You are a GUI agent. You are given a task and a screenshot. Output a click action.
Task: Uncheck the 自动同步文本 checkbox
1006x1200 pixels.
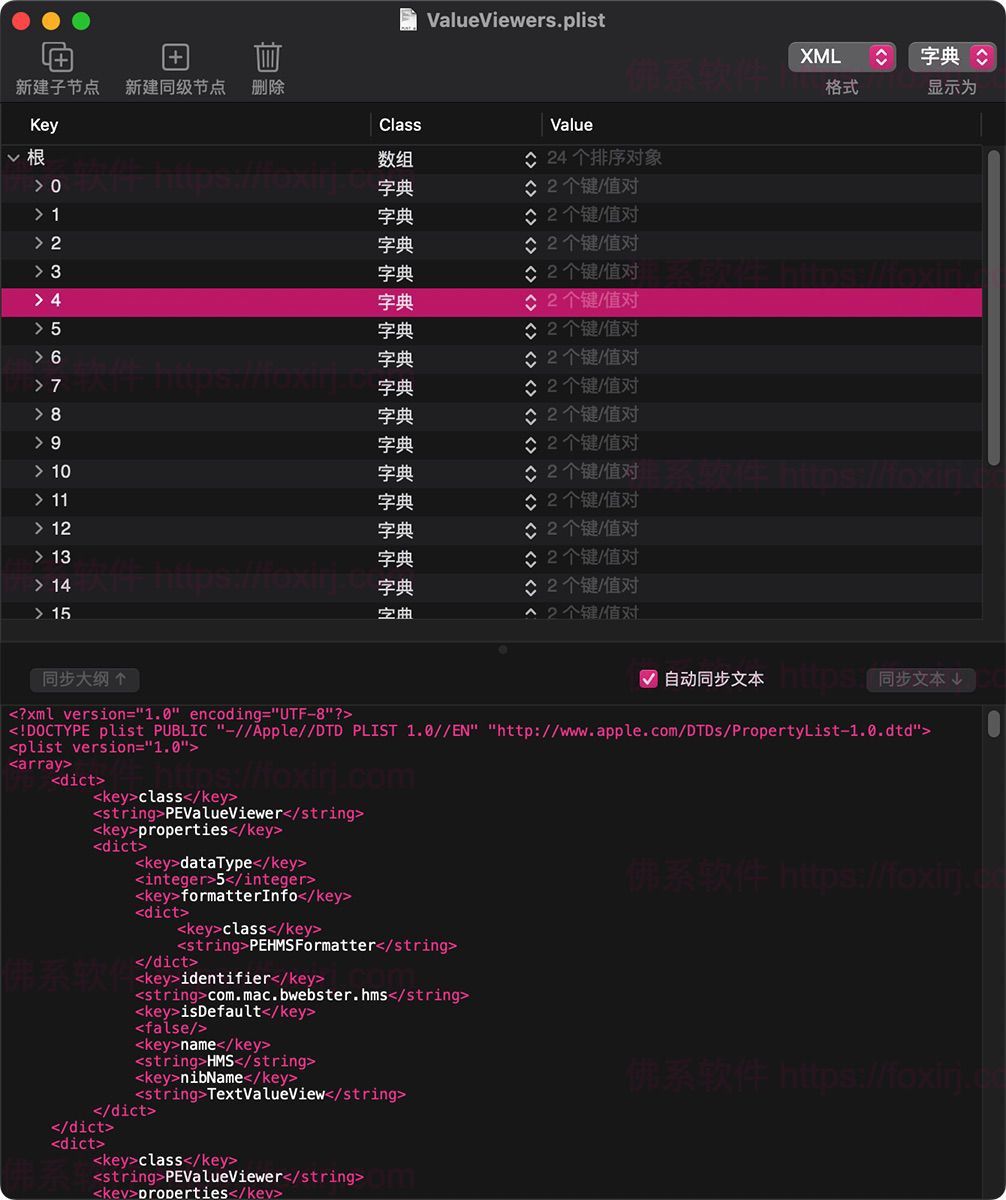(x=648, y=678)
